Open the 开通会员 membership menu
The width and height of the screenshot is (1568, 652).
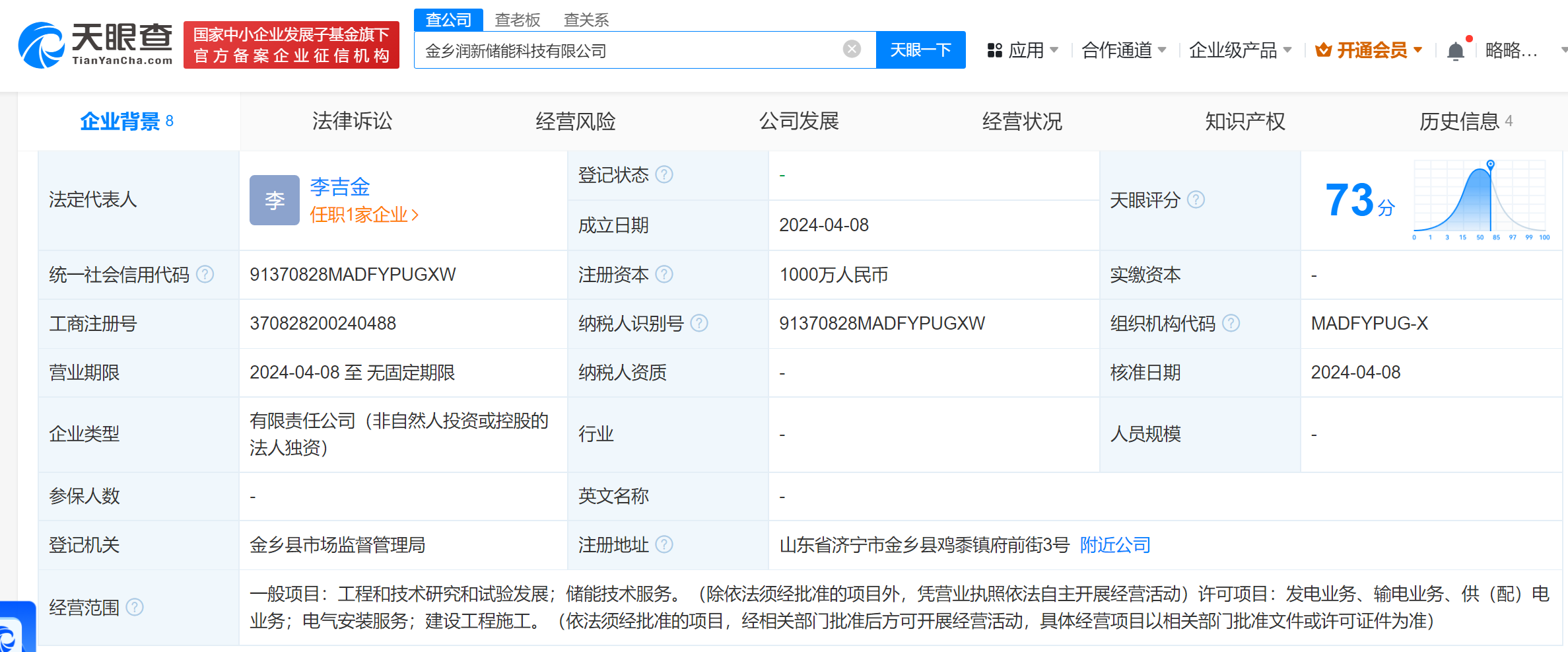click(1369, 50)
